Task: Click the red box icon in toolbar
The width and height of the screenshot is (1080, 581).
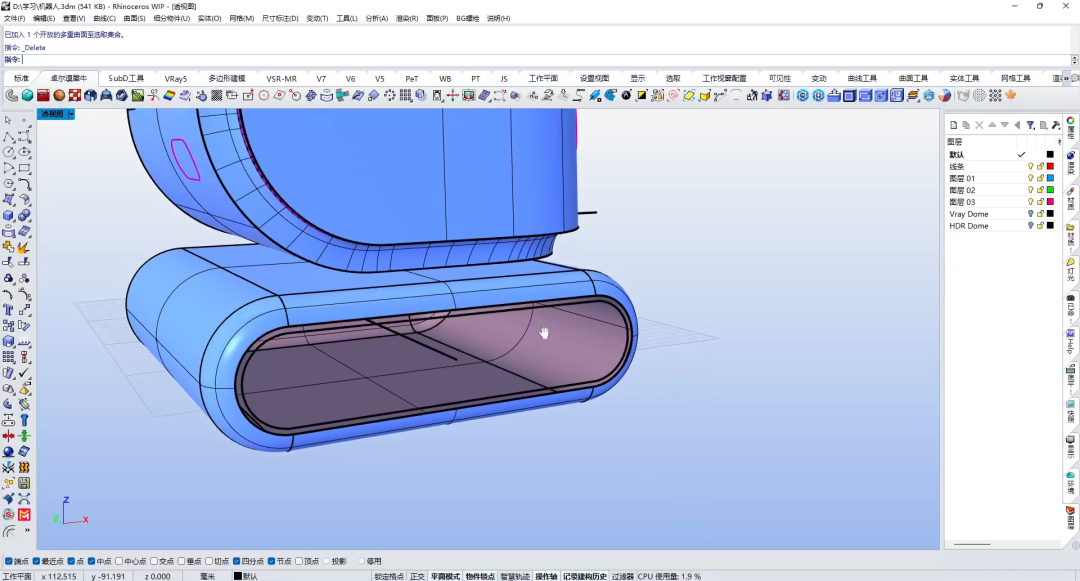Action: coord(43,96)
